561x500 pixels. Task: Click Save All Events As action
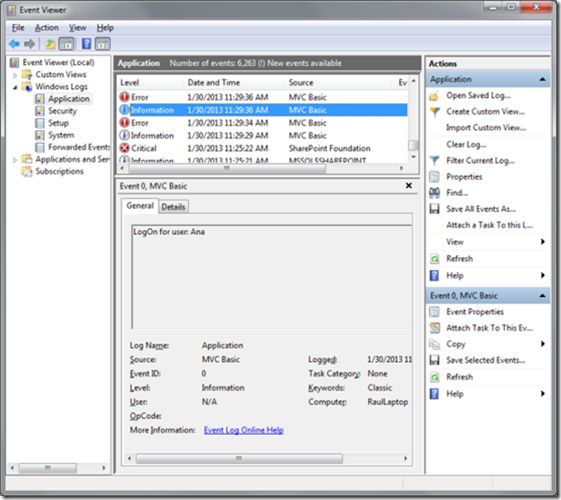(x=481, y=209)
